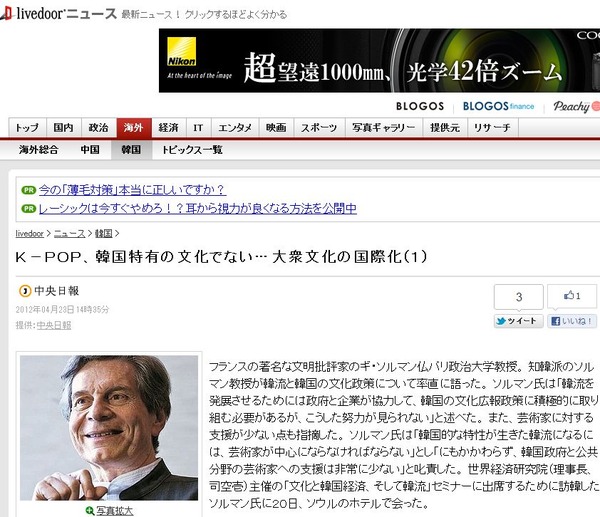Select the スポーツ tab
600x517 pixels.
coord(320,127)
